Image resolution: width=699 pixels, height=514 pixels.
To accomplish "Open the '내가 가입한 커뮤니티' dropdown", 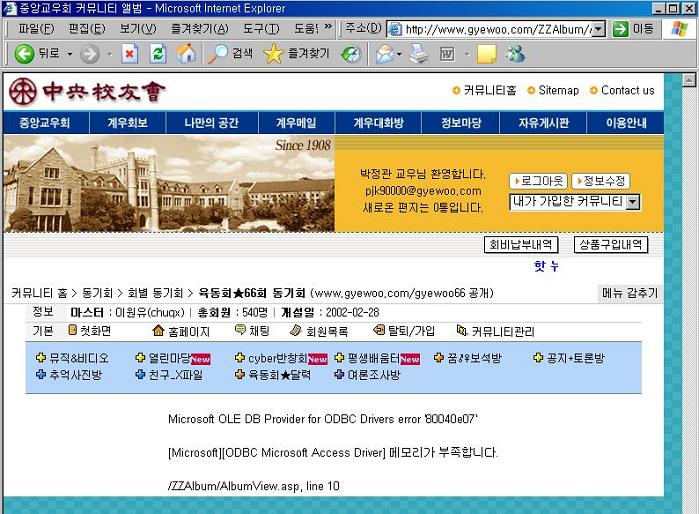I will 575,202.
